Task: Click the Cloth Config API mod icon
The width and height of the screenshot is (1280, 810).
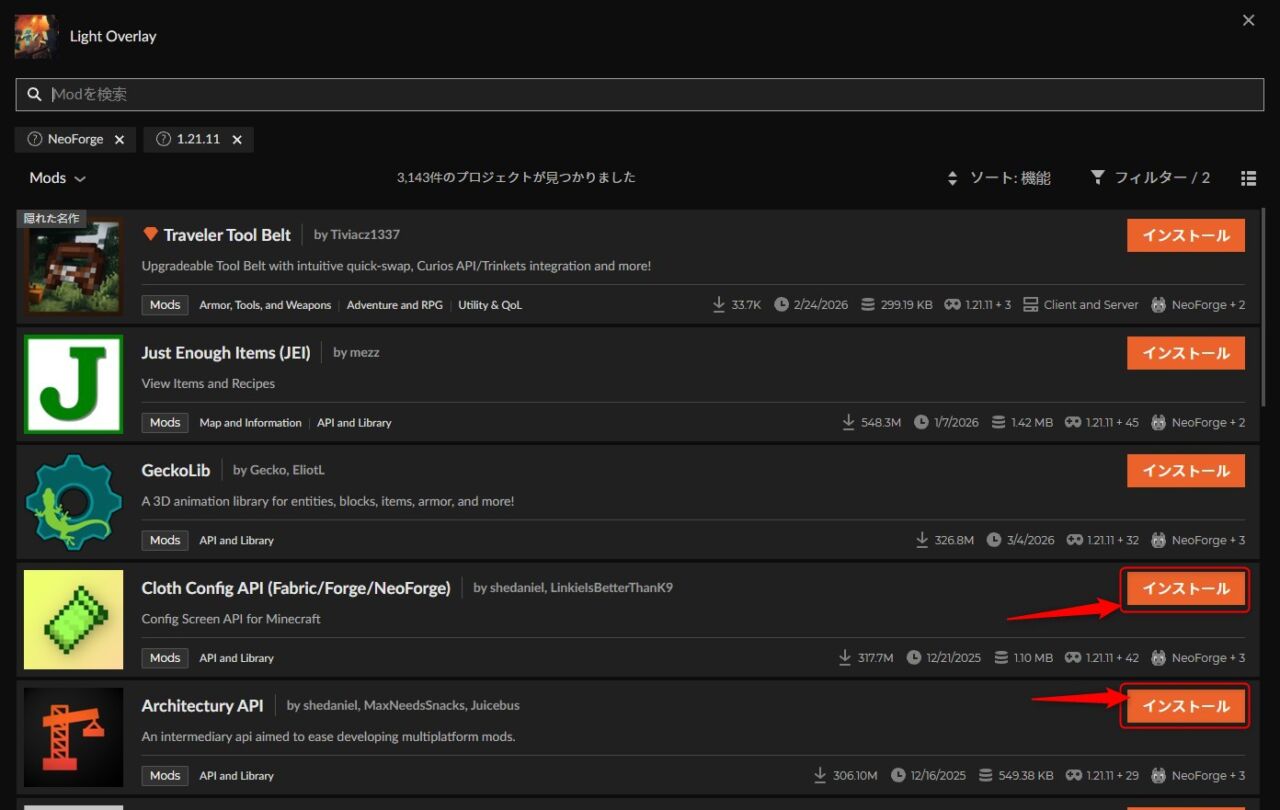Action: 73,619
